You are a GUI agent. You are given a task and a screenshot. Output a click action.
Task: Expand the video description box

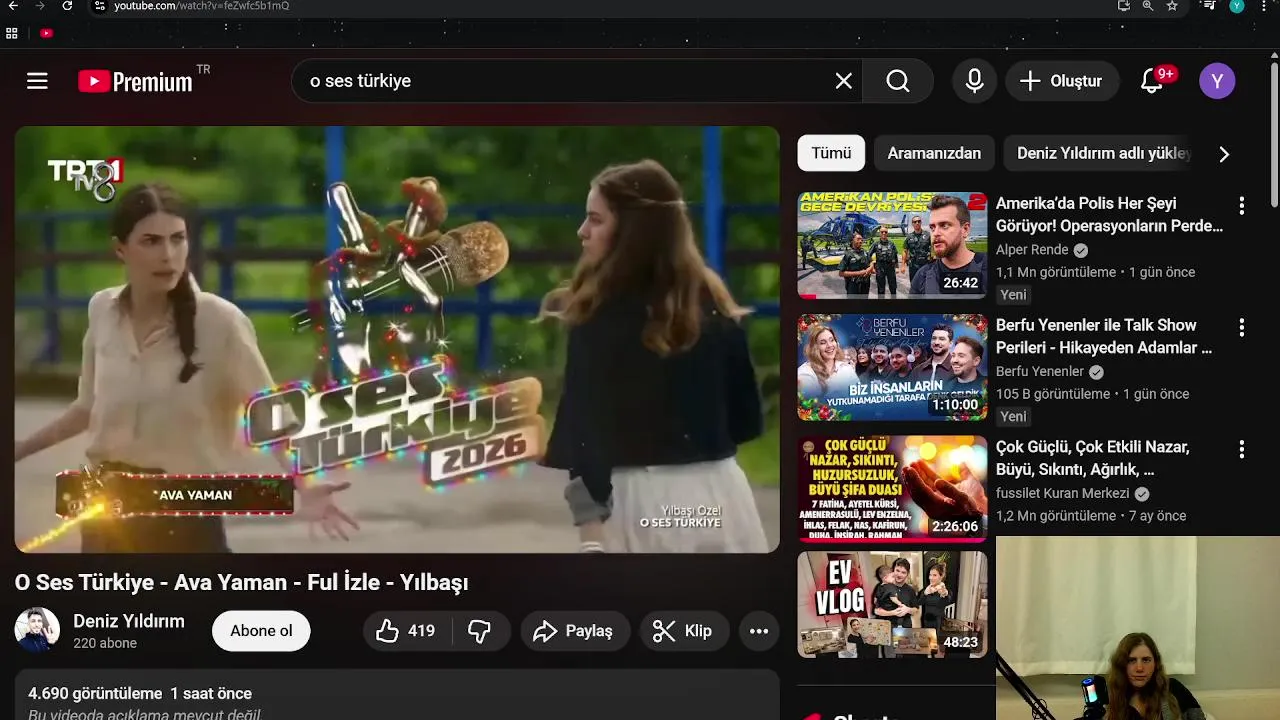[397, 695]
